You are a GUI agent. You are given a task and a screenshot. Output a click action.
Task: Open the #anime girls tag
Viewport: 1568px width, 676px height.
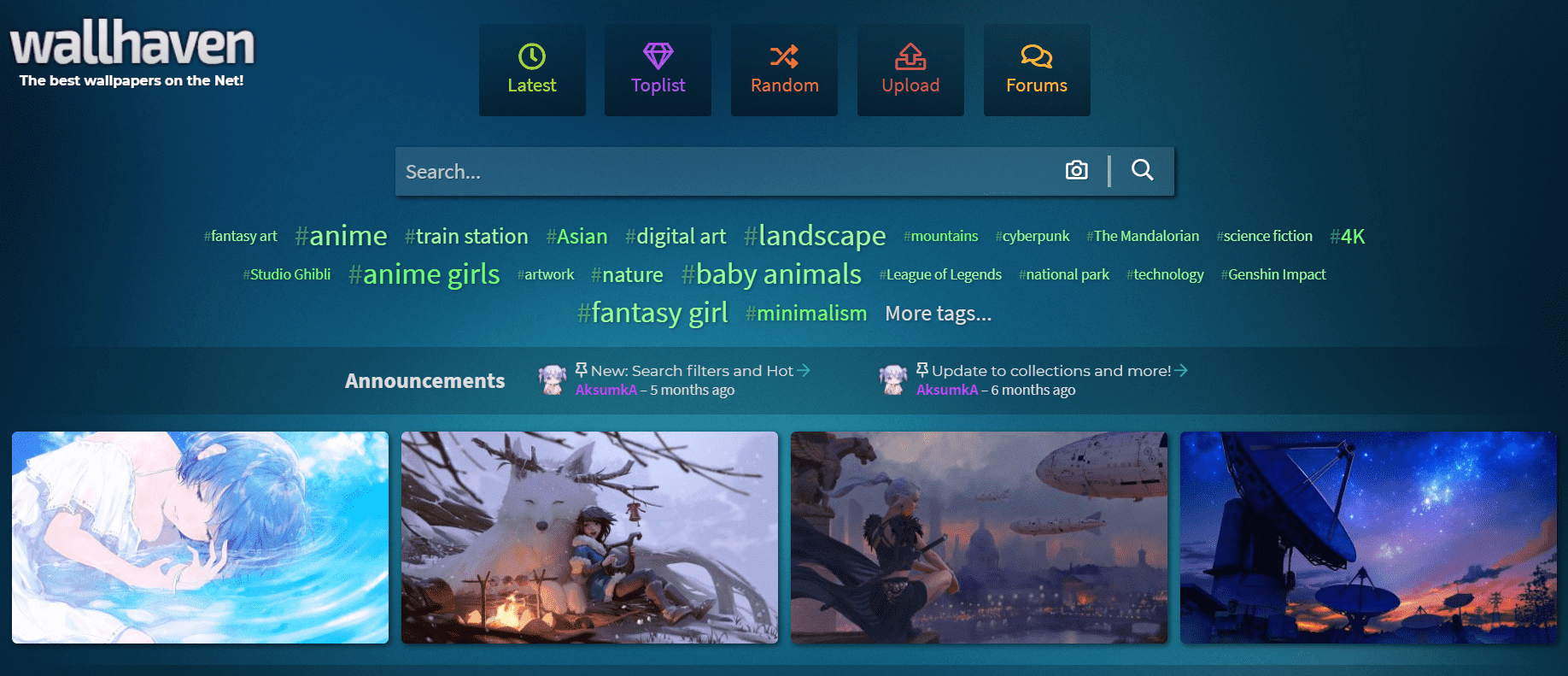pyautogui.click(x=424, y=274)
